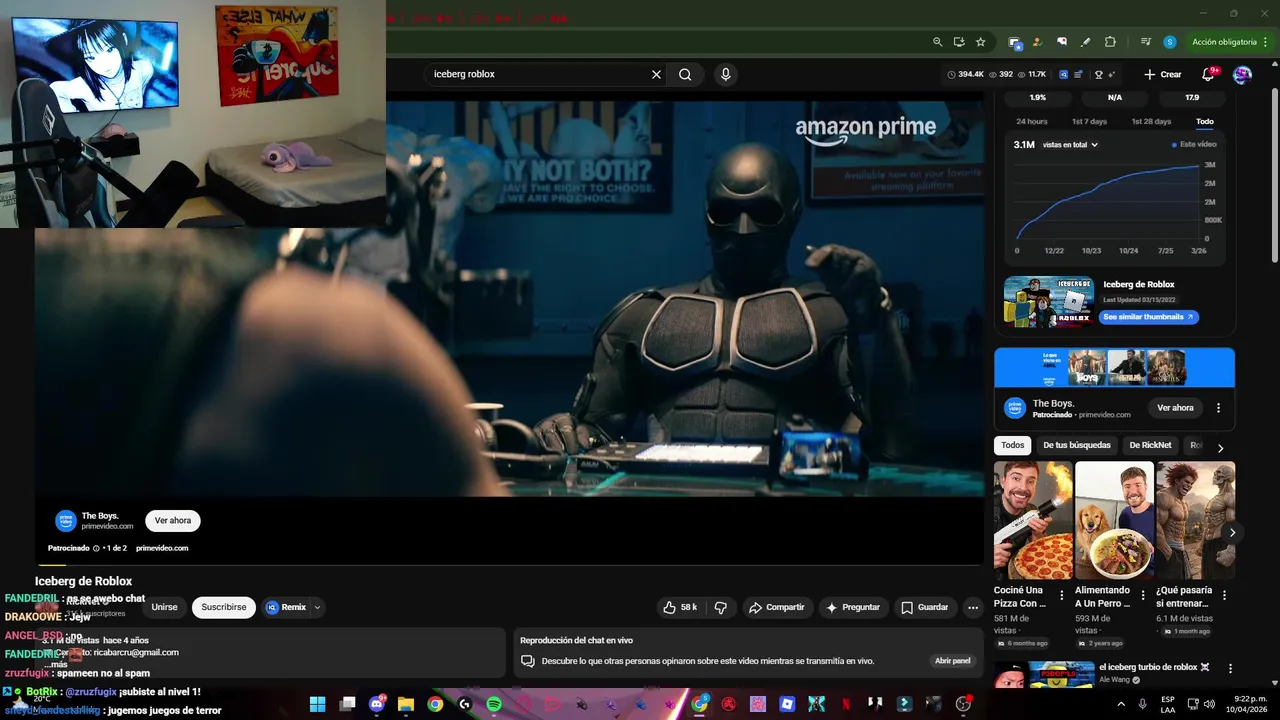This screenshot has height=720, width=1280.
Task: Open Spotify from the taskbar
Action: point(494,704)
